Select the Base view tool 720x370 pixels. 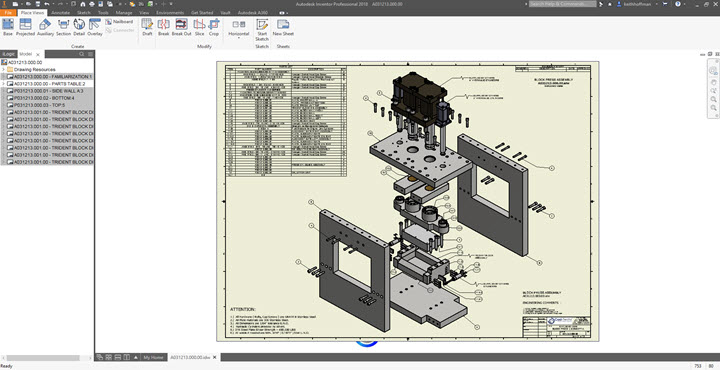8,28
